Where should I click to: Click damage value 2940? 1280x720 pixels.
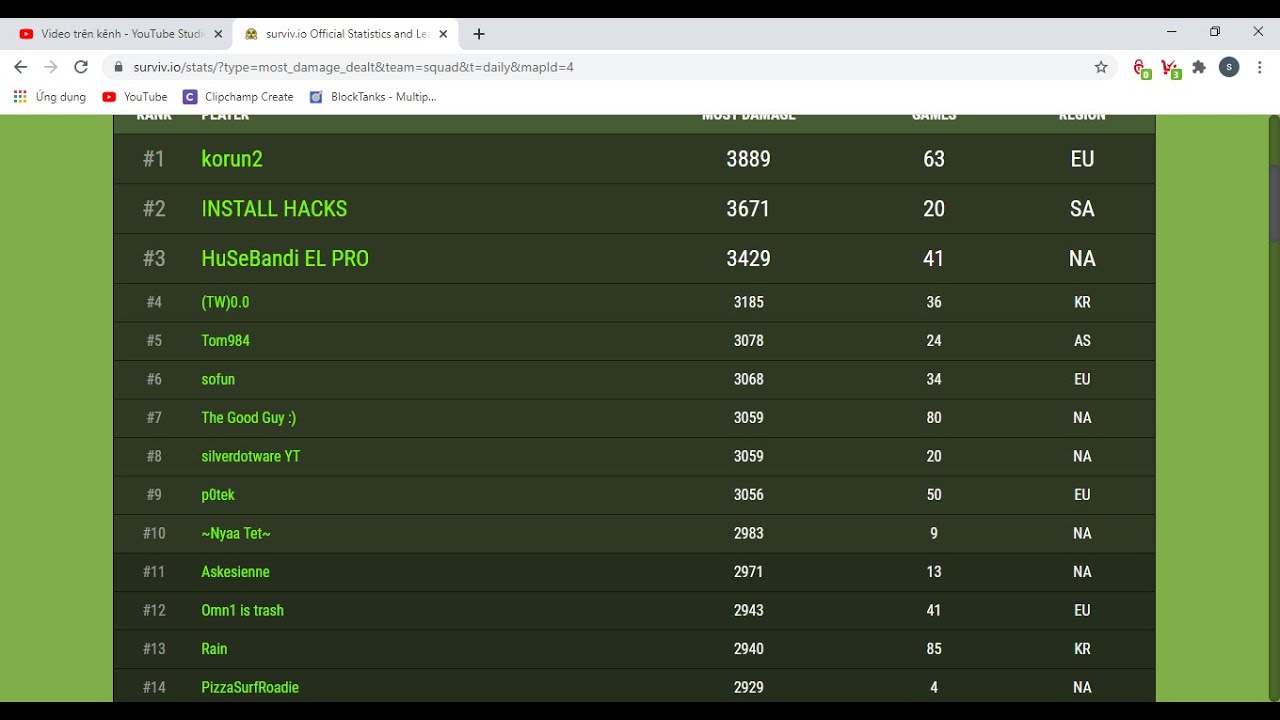pyautogui.click(x=748, y=649)
